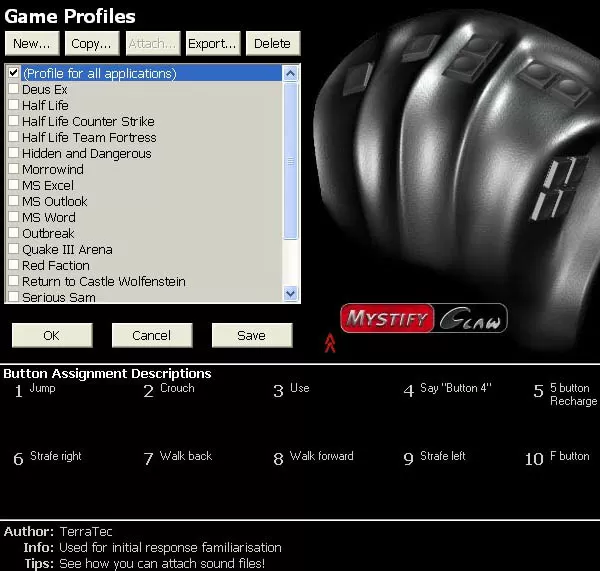Select Return to Castle Wolfenstein name
The height and width of the screenshot is (571, 600).
point(104,282)
